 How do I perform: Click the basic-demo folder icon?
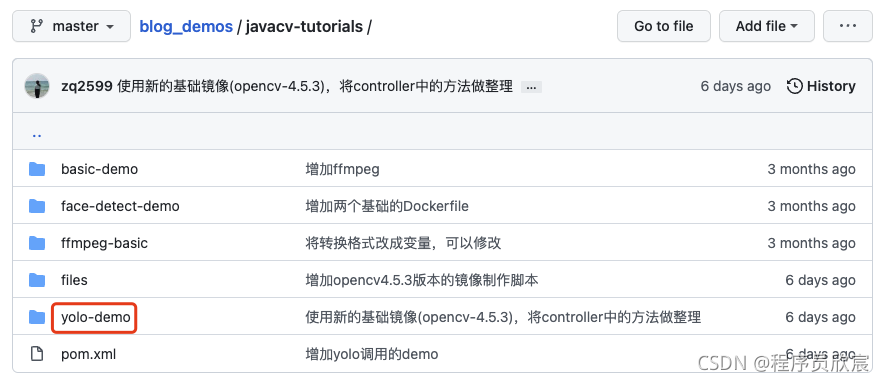(37, 169)
